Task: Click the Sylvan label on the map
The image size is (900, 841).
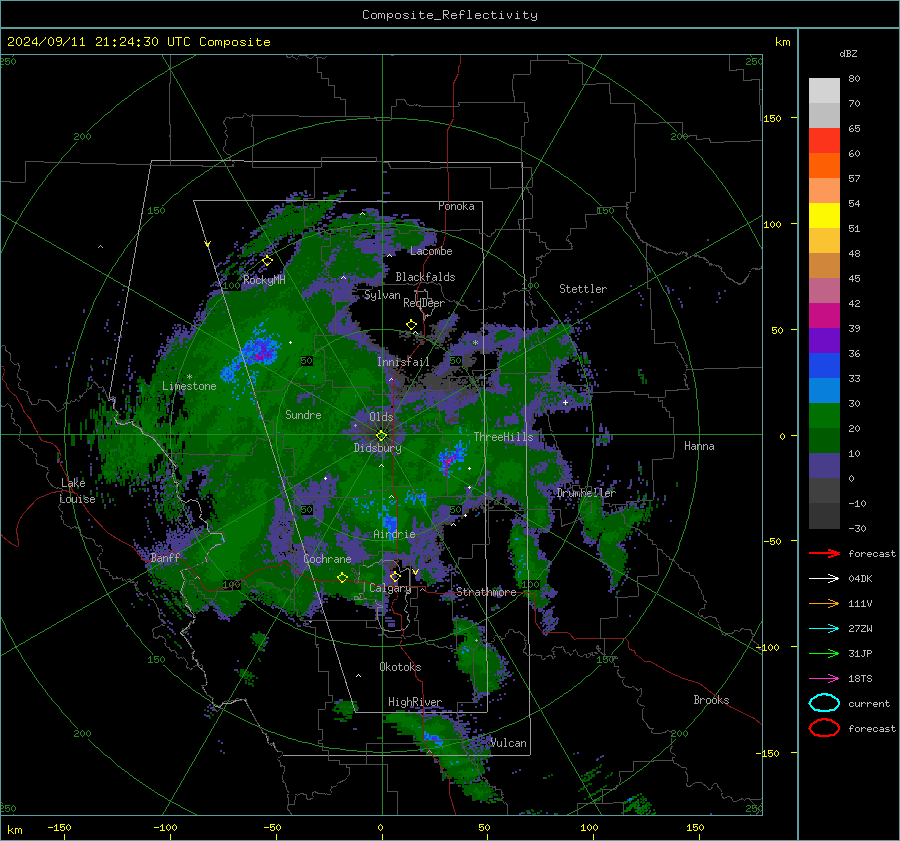Action: coord(382,295)
